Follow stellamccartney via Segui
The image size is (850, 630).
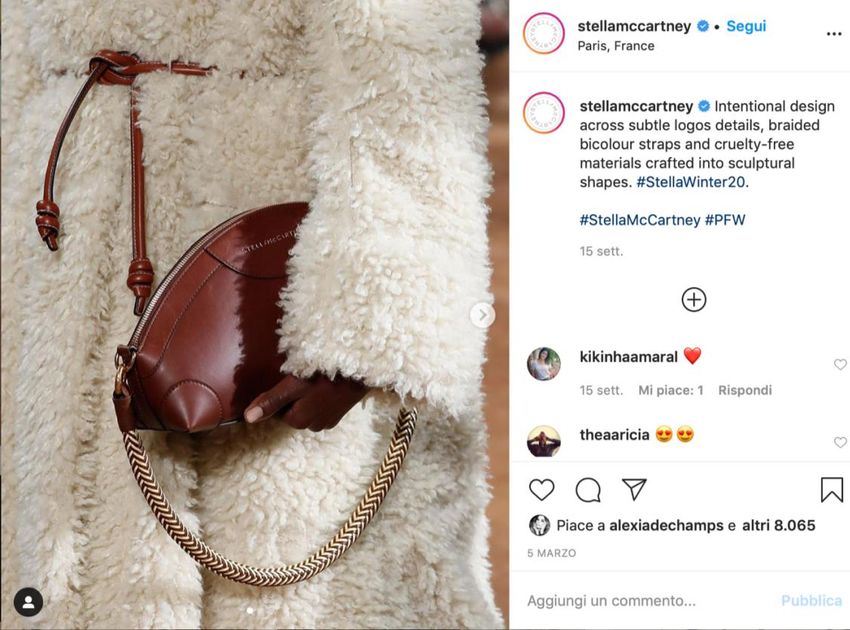[x=746, y=26]
